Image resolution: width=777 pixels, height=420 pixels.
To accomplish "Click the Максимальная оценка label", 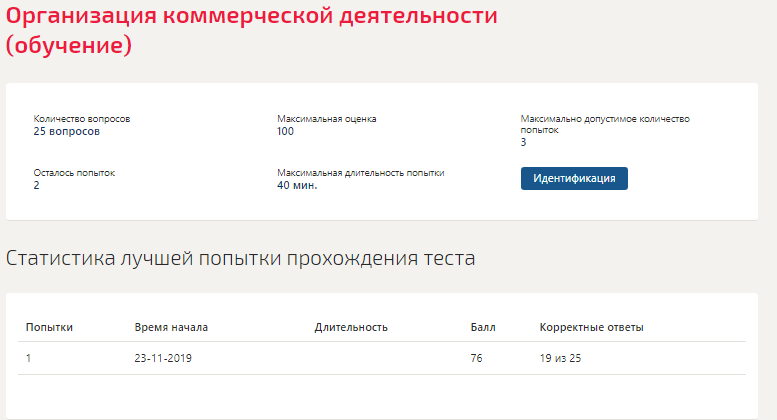I will 327,119.
